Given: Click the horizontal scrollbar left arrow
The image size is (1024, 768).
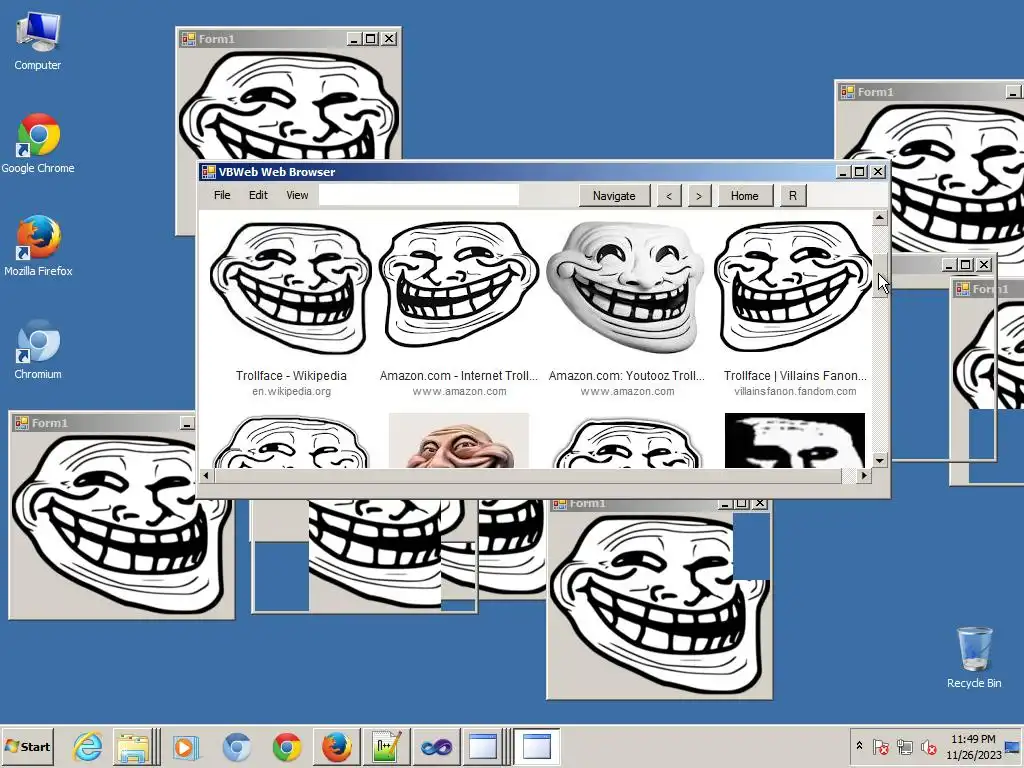Looking at the screenshot, I should [205, 475].
